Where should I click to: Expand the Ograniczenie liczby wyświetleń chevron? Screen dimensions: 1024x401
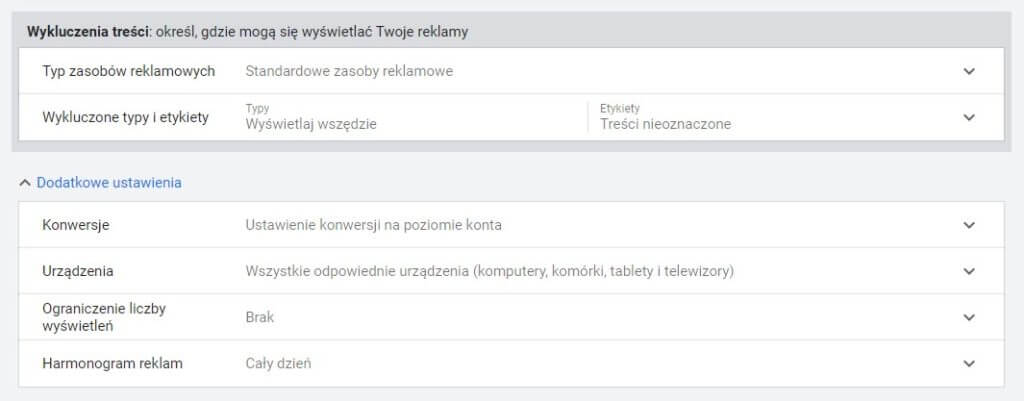[x=968, y=317]
